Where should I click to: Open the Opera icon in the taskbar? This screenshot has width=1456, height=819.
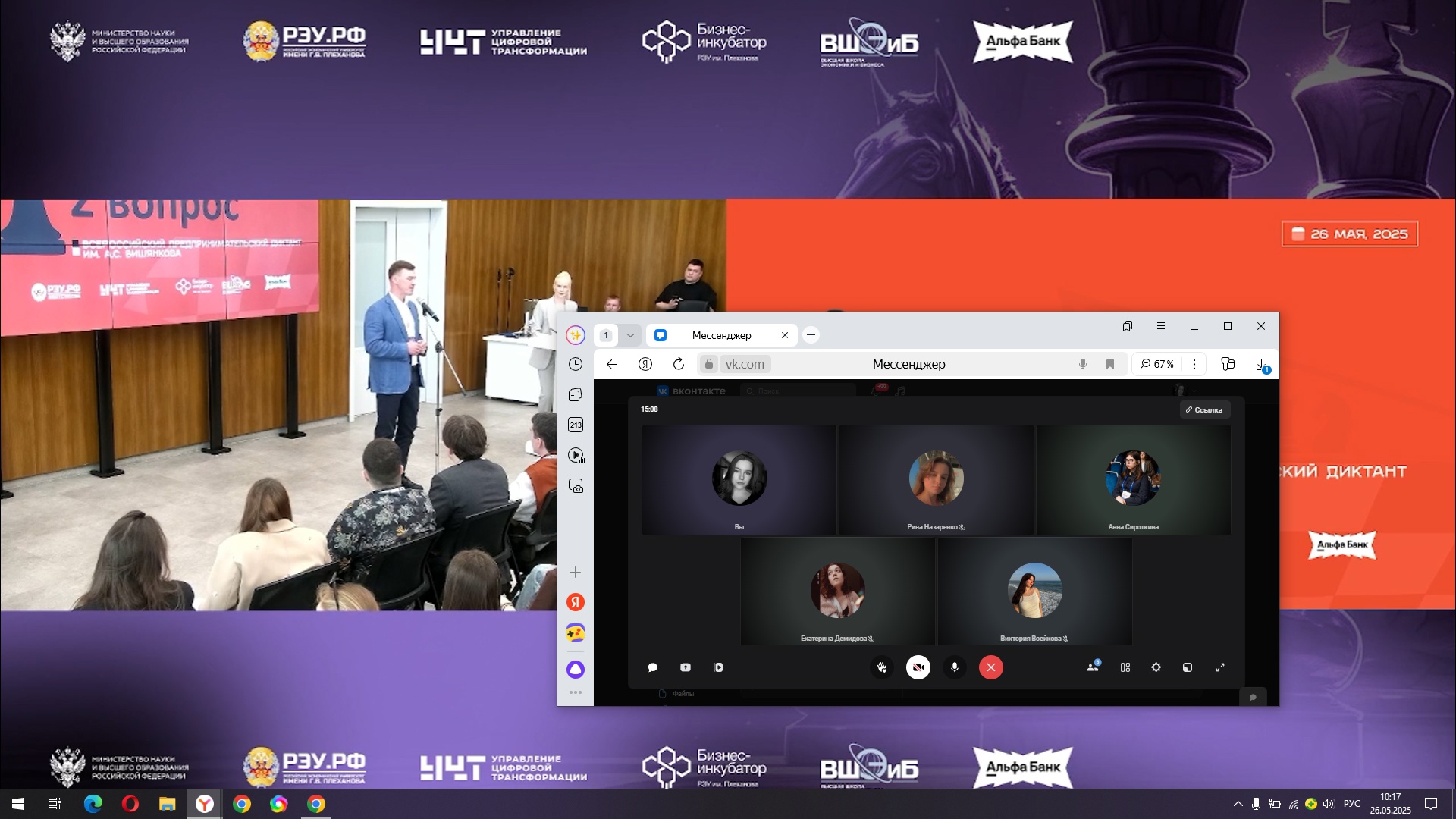[x=130, y=804]
